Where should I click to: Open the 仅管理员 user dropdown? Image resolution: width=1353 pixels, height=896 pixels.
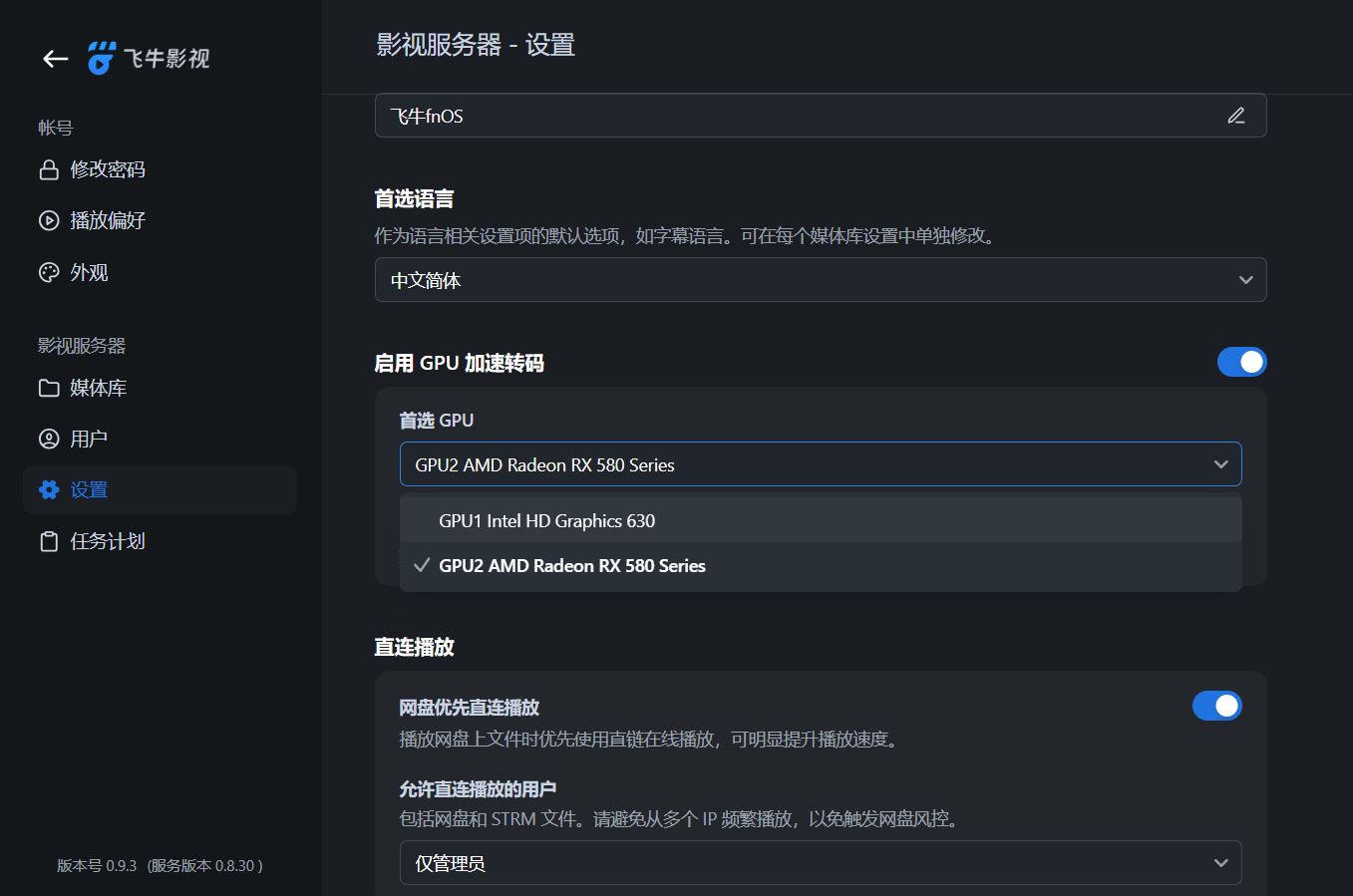coord(821,863)
